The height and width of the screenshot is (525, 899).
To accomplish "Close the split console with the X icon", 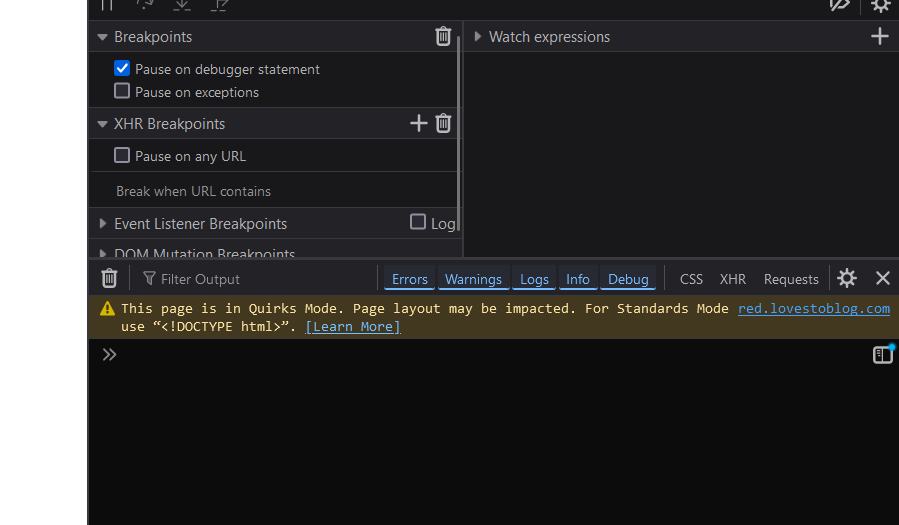I will click(882, 278).
